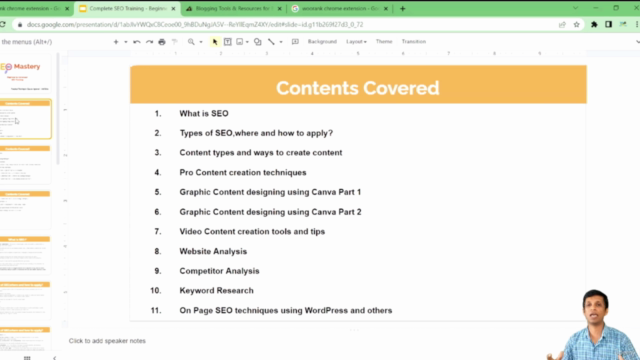Image resolution: width=640 pixels, height=360 pixels.
Task: Close the Complete SEO Training tab
Action: pos(173,9)
